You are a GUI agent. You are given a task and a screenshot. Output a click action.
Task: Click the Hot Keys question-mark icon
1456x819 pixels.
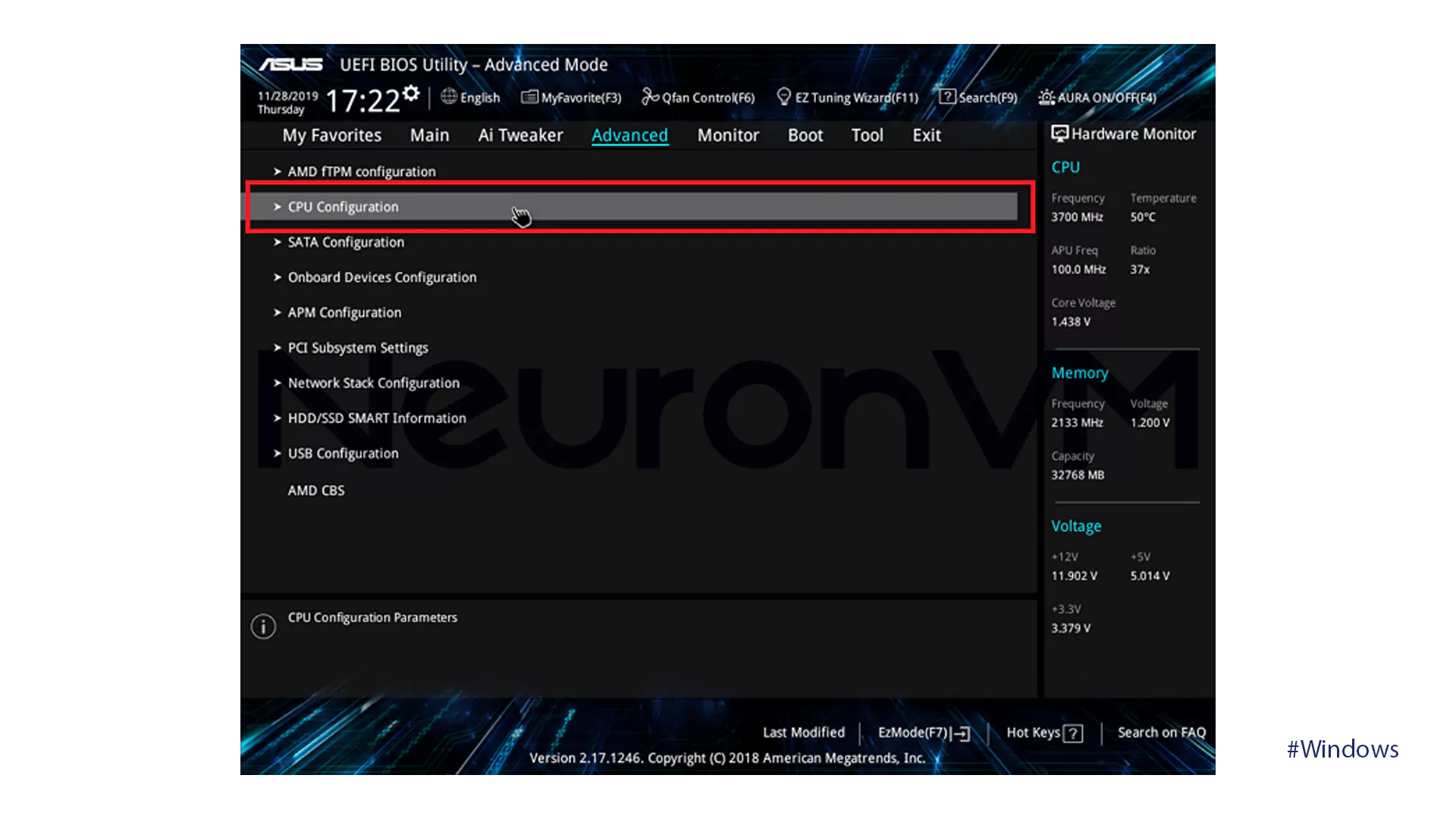point(1073,733)
